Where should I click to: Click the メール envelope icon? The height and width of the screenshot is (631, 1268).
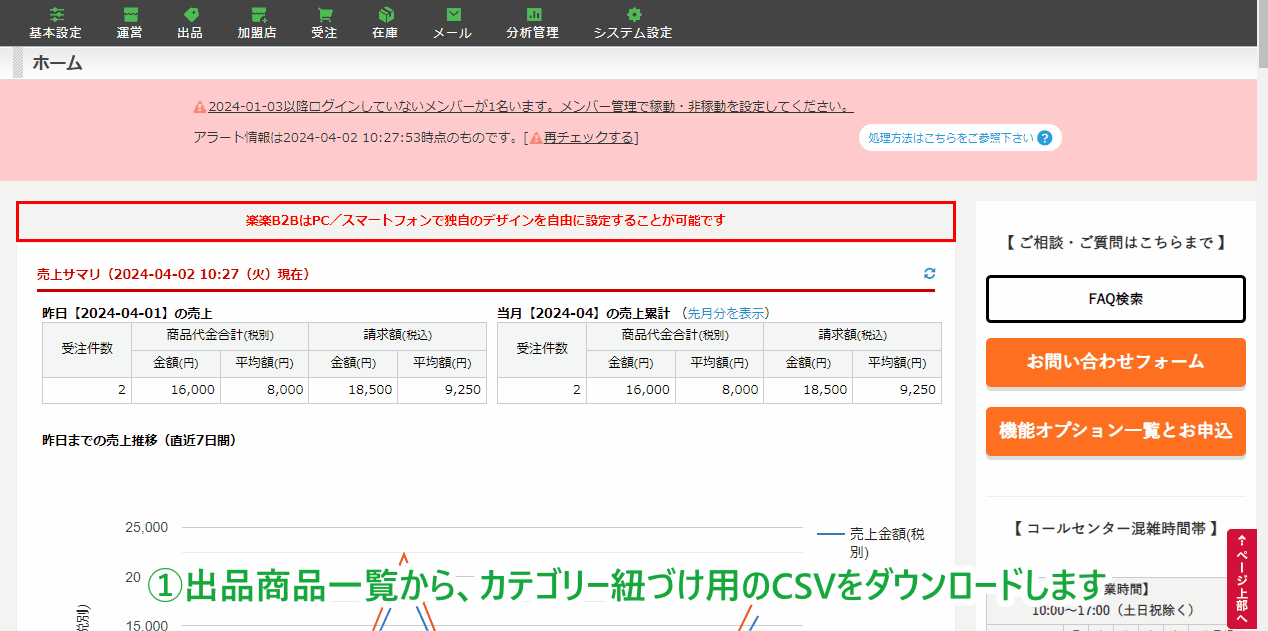pos(452,15)
